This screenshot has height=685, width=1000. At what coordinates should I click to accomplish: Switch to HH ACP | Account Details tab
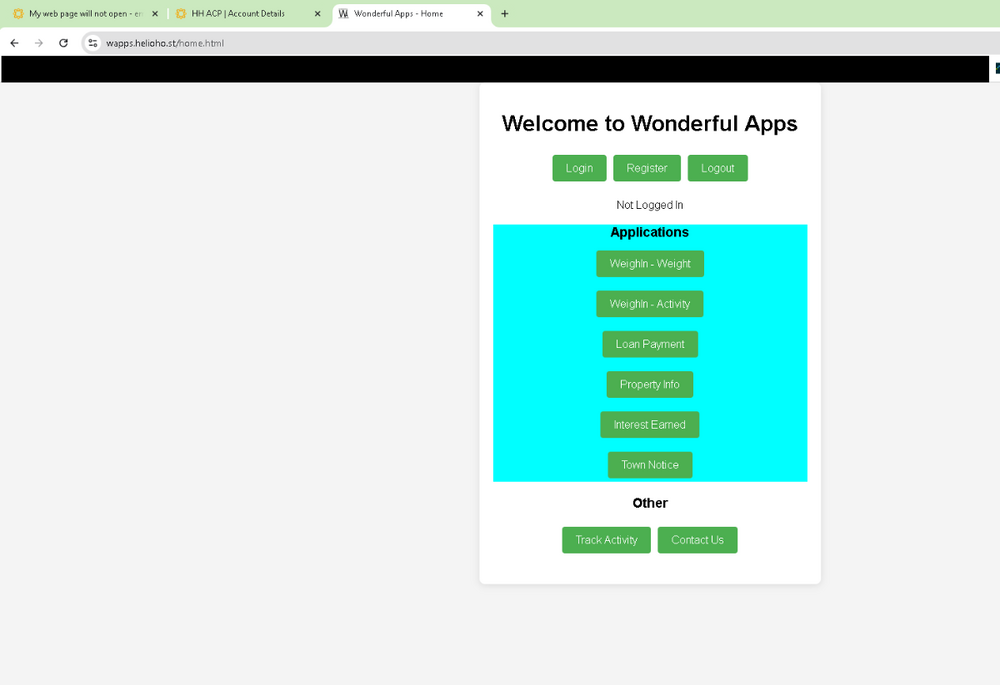(238, 14)
